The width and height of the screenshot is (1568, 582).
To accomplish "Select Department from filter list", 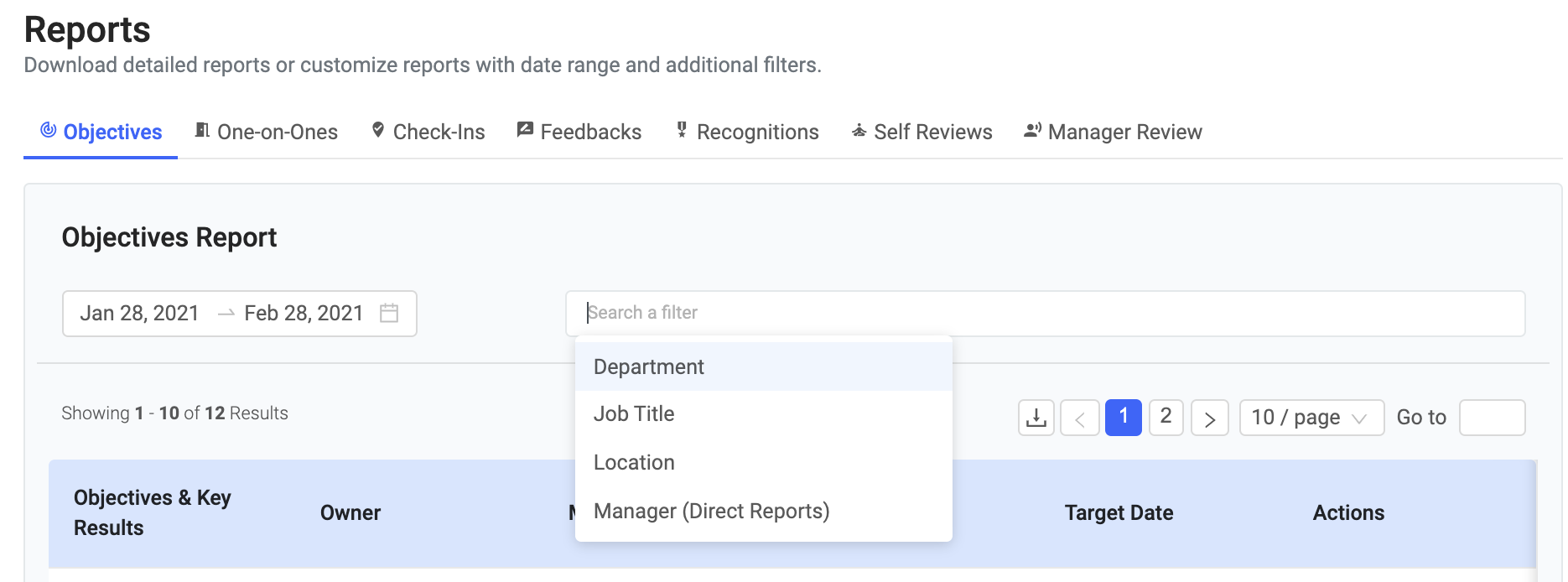I will pyautogui.click(x=648, y=366).
